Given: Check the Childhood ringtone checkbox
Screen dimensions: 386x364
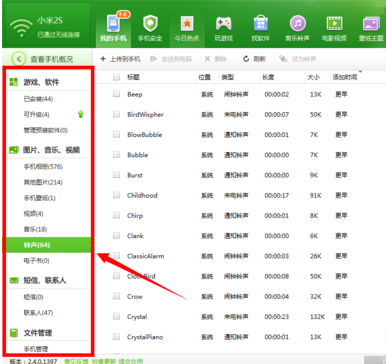Looking at the screenshot, I should (116, 195).
